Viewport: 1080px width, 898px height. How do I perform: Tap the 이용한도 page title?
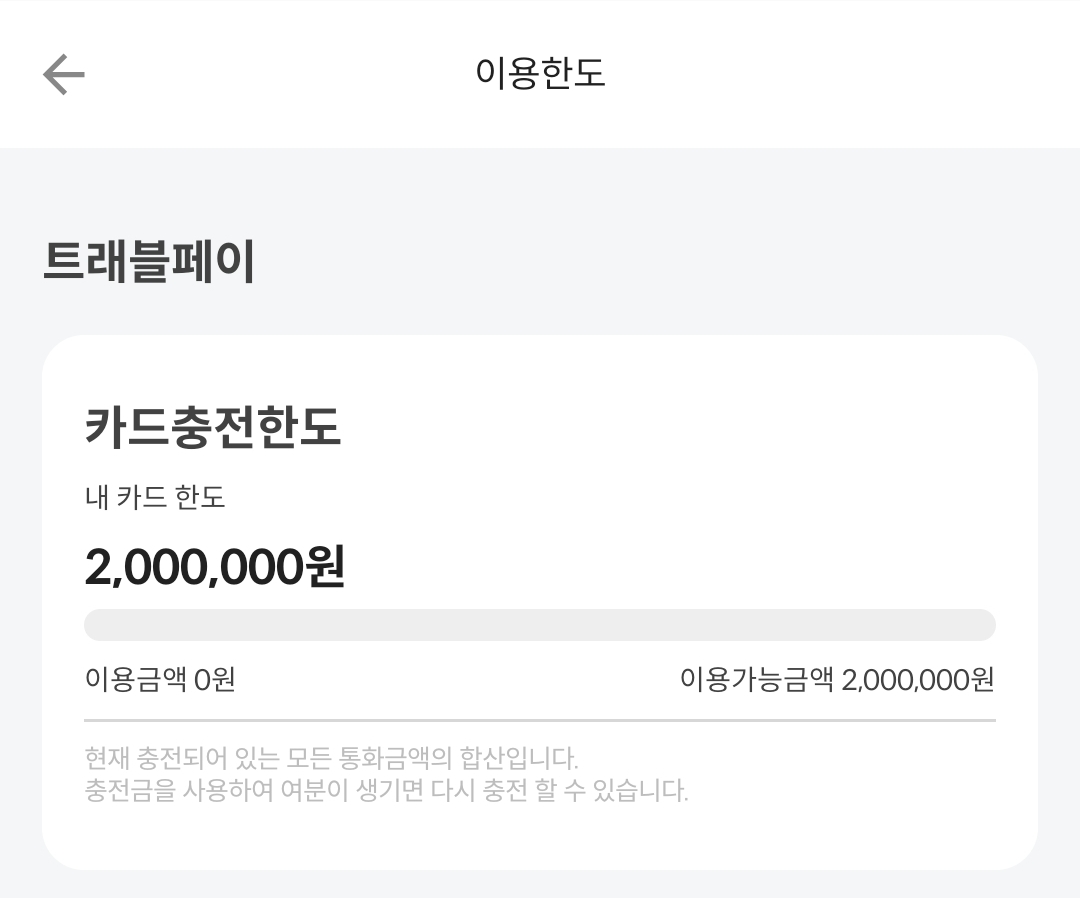click(540, 73)
